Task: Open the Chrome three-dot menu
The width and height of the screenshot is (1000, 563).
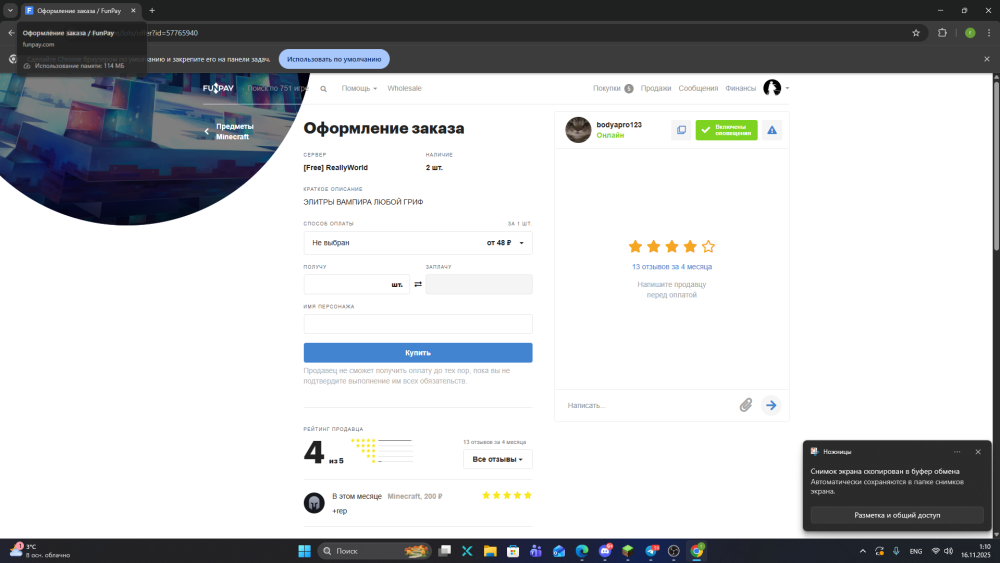Action: [989, 33]
